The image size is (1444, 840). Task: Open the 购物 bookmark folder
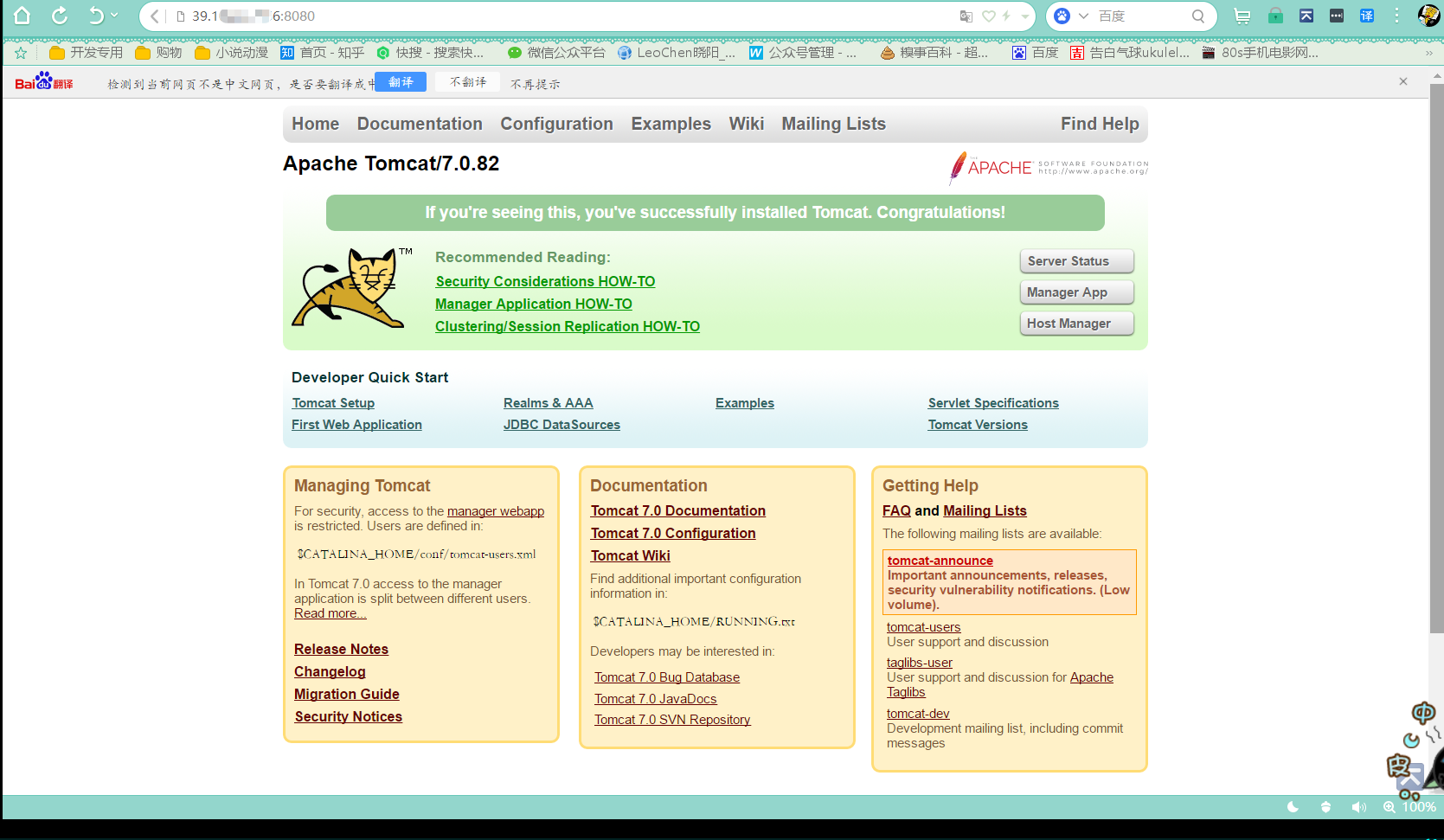159,53
